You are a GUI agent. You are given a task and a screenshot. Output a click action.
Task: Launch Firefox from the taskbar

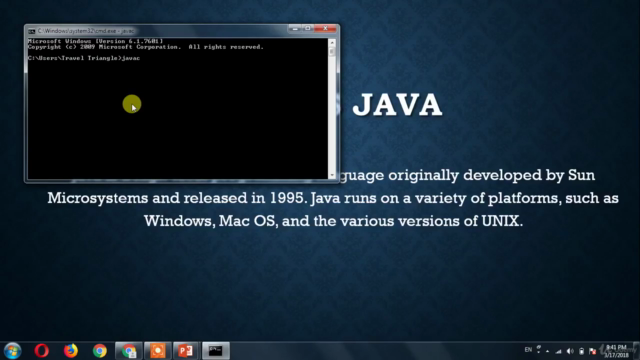tap(71, 351)
